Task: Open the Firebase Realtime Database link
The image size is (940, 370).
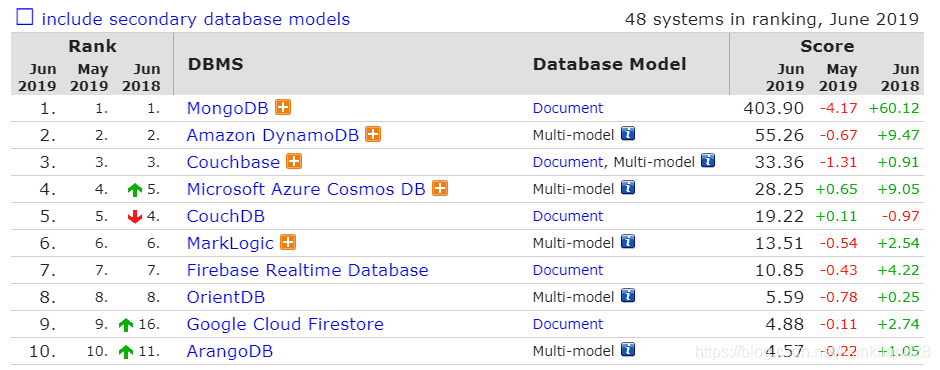Action: [308, 270]
